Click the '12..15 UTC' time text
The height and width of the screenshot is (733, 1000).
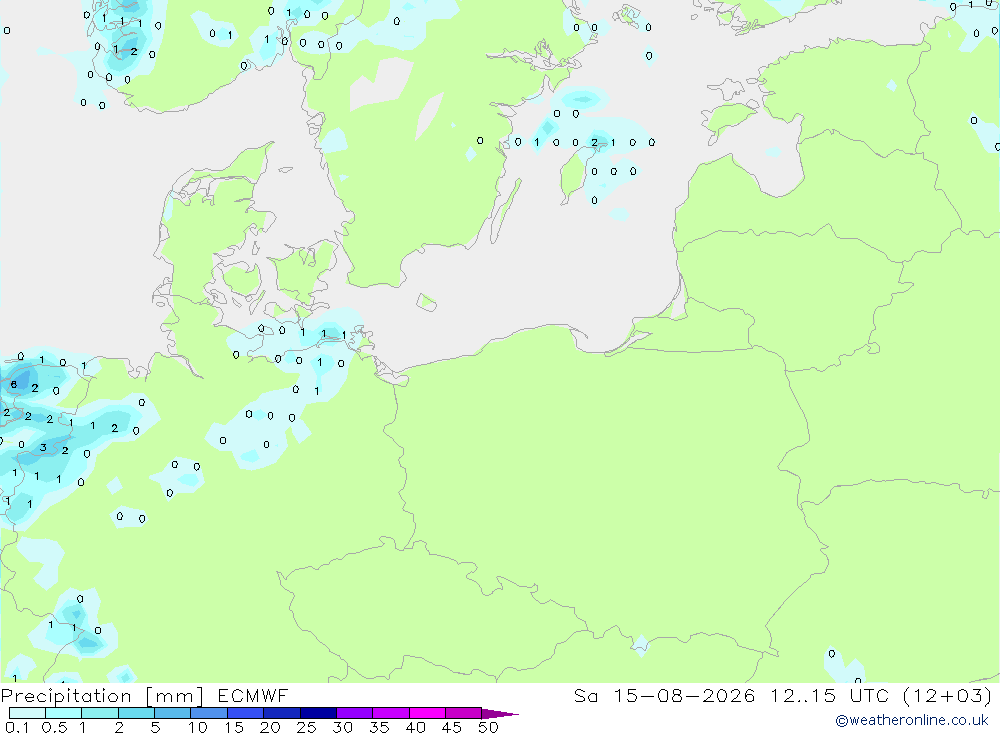click(830, 695)
